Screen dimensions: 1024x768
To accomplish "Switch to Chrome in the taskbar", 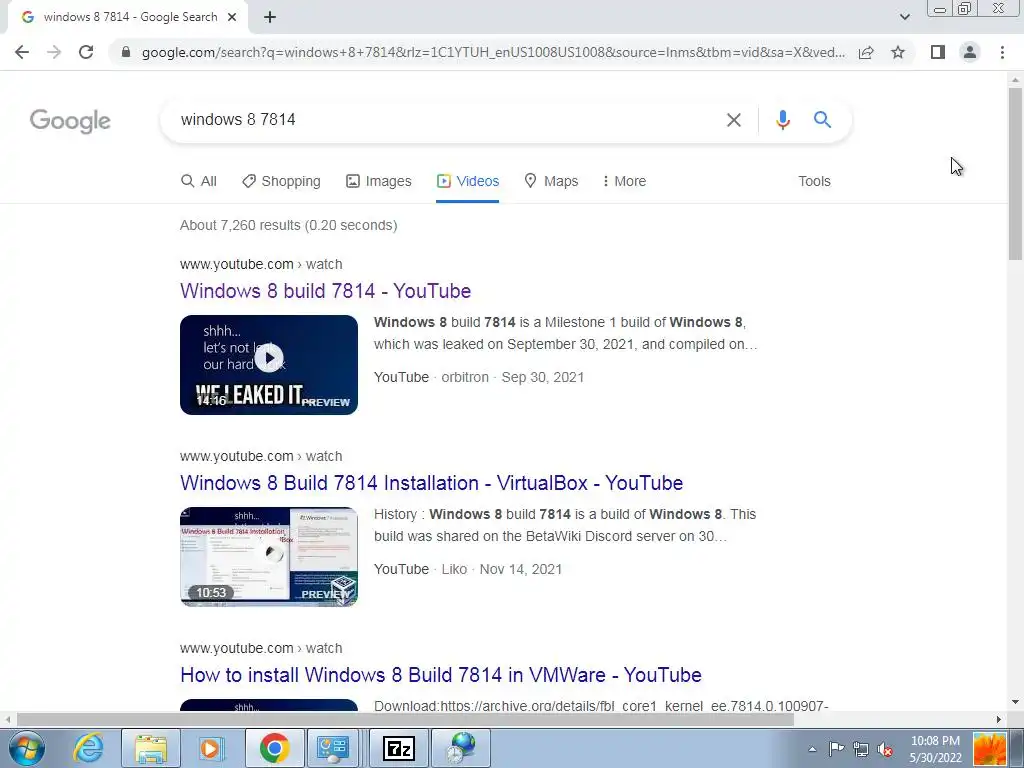I will [274, 748].
